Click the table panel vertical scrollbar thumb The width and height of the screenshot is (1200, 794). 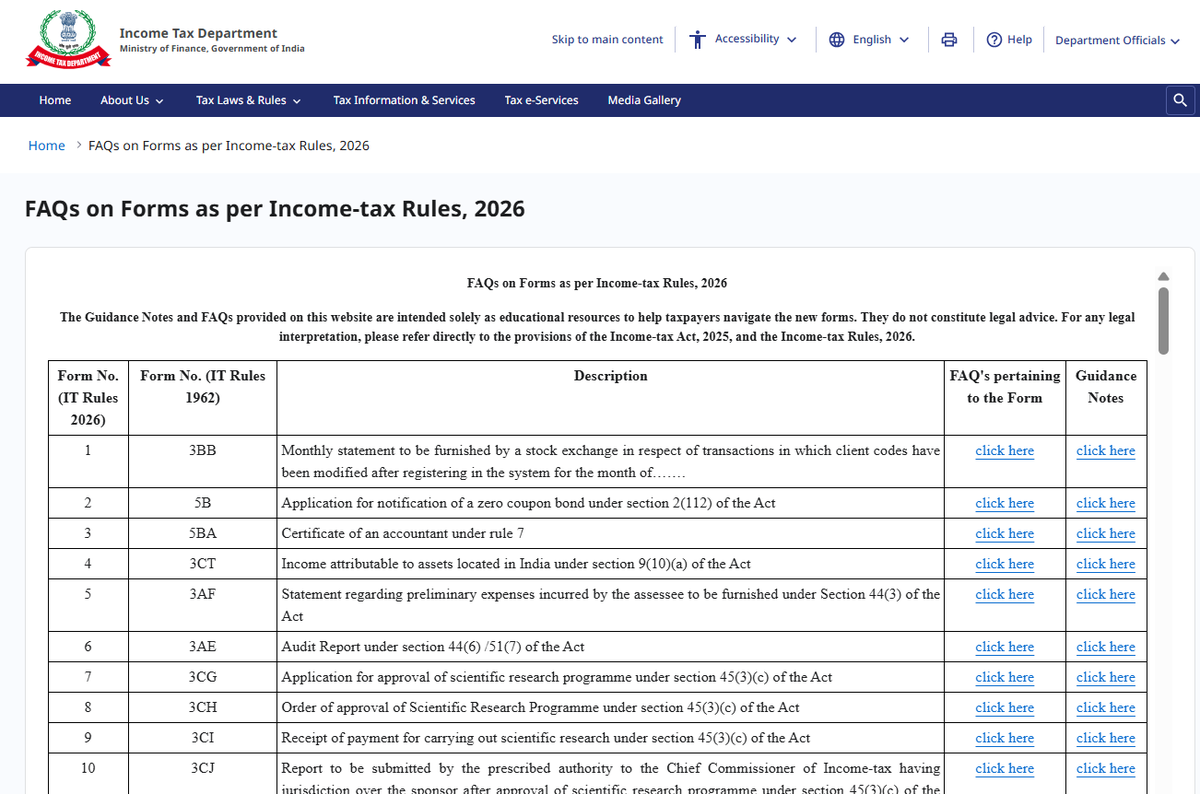click(x=1163, y=320)
